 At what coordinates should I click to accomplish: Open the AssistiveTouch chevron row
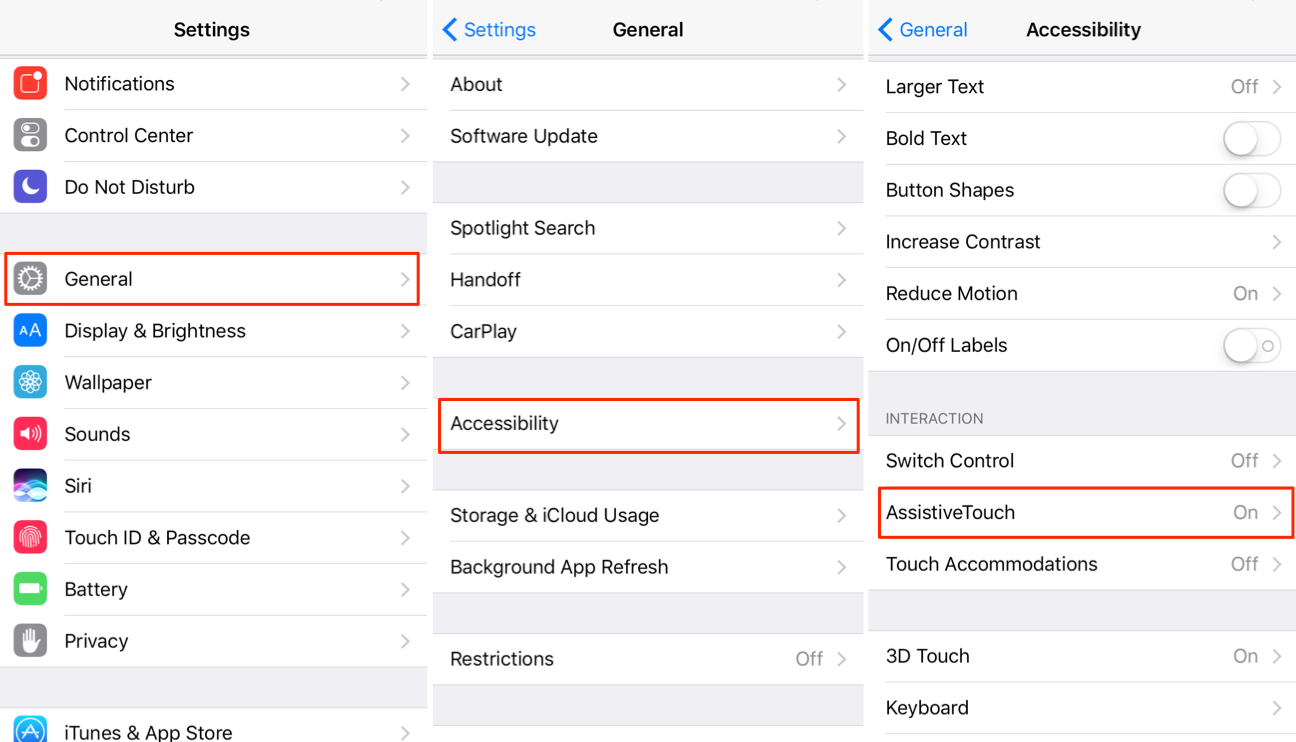[x=1276, y=513]
